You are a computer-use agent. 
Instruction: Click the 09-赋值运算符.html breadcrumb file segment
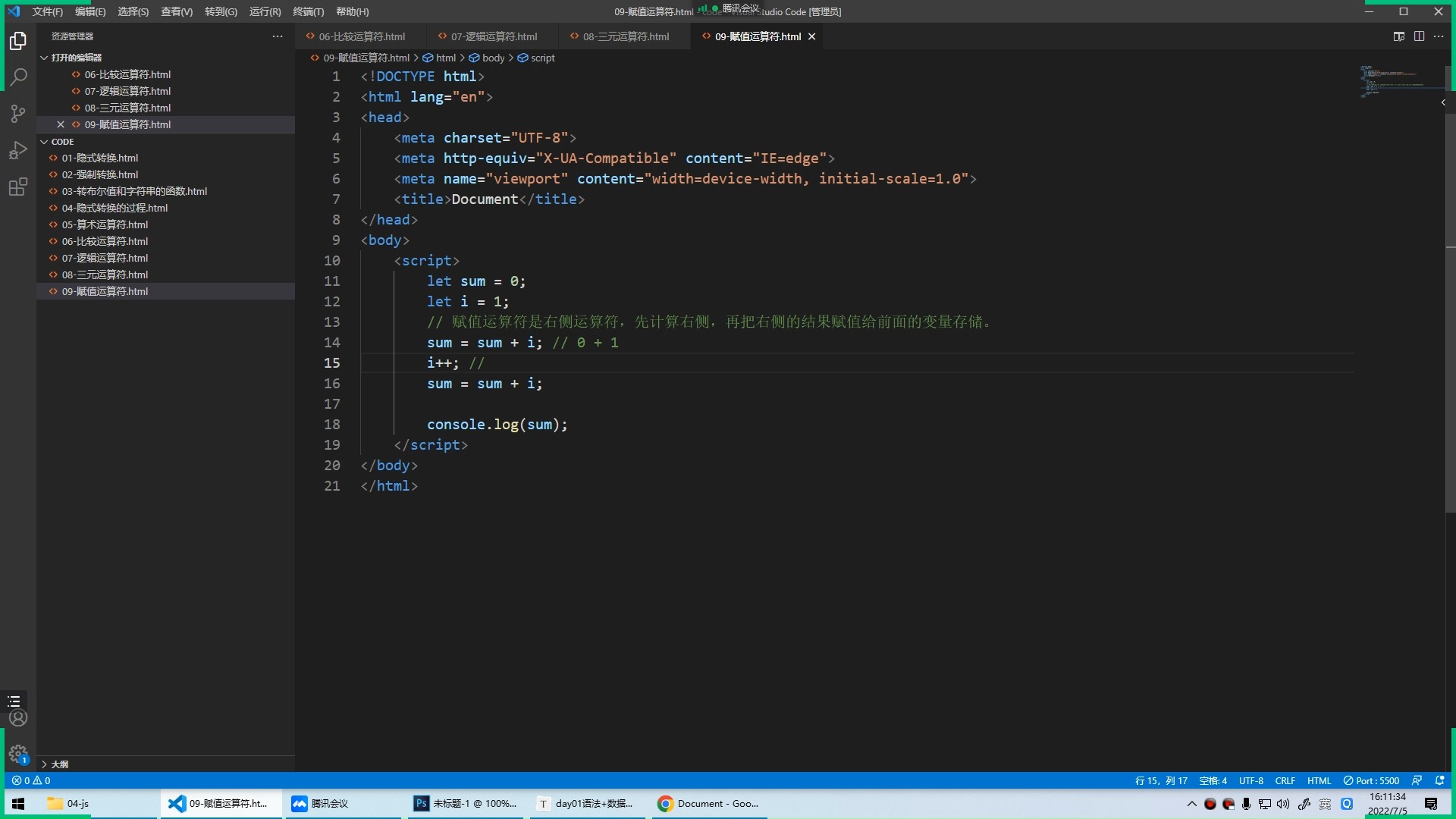click(360, 58)
